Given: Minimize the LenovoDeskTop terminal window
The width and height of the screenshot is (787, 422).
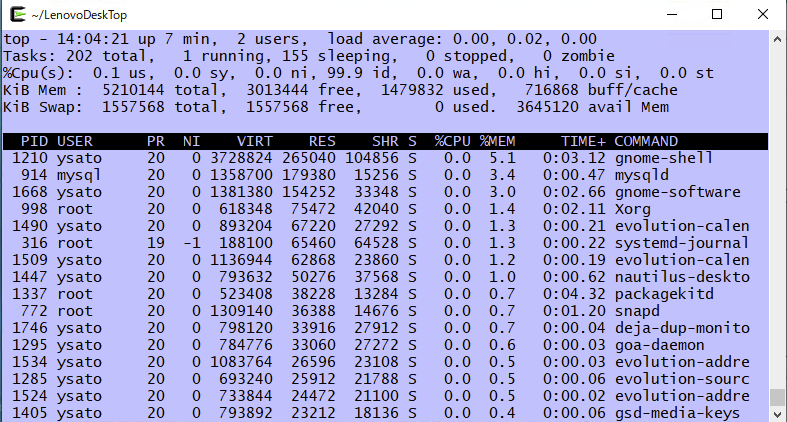Looking at the screenshot, I should coord(671,15).
